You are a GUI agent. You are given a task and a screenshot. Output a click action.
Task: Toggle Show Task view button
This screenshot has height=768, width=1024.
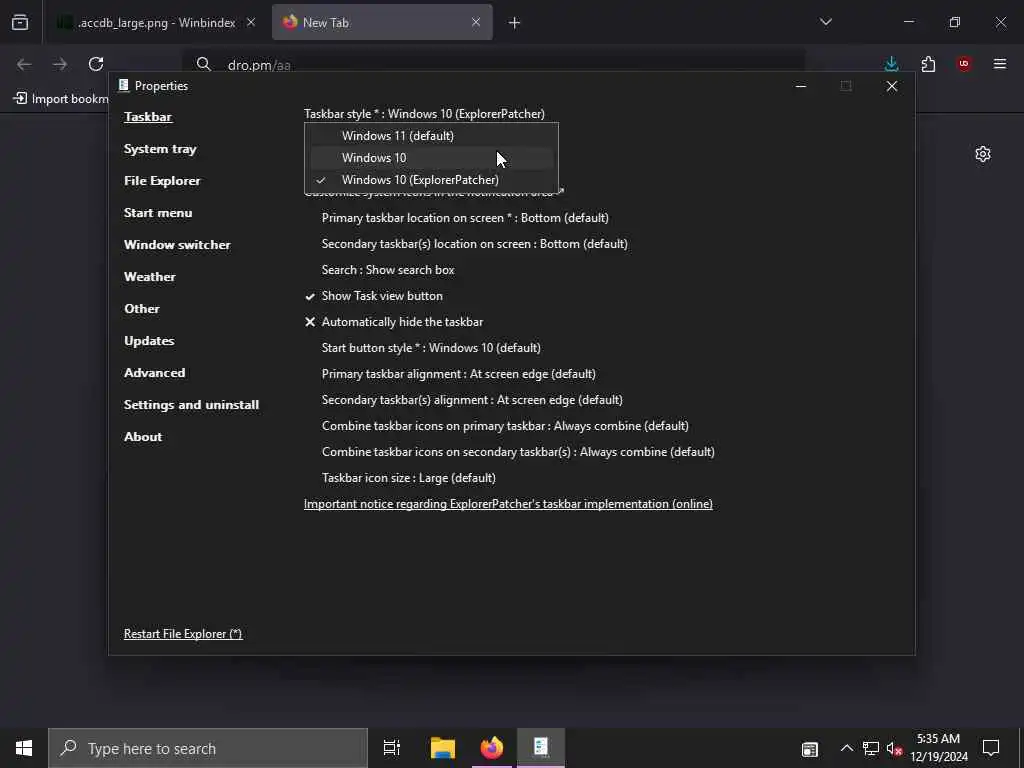pos(374,296)
